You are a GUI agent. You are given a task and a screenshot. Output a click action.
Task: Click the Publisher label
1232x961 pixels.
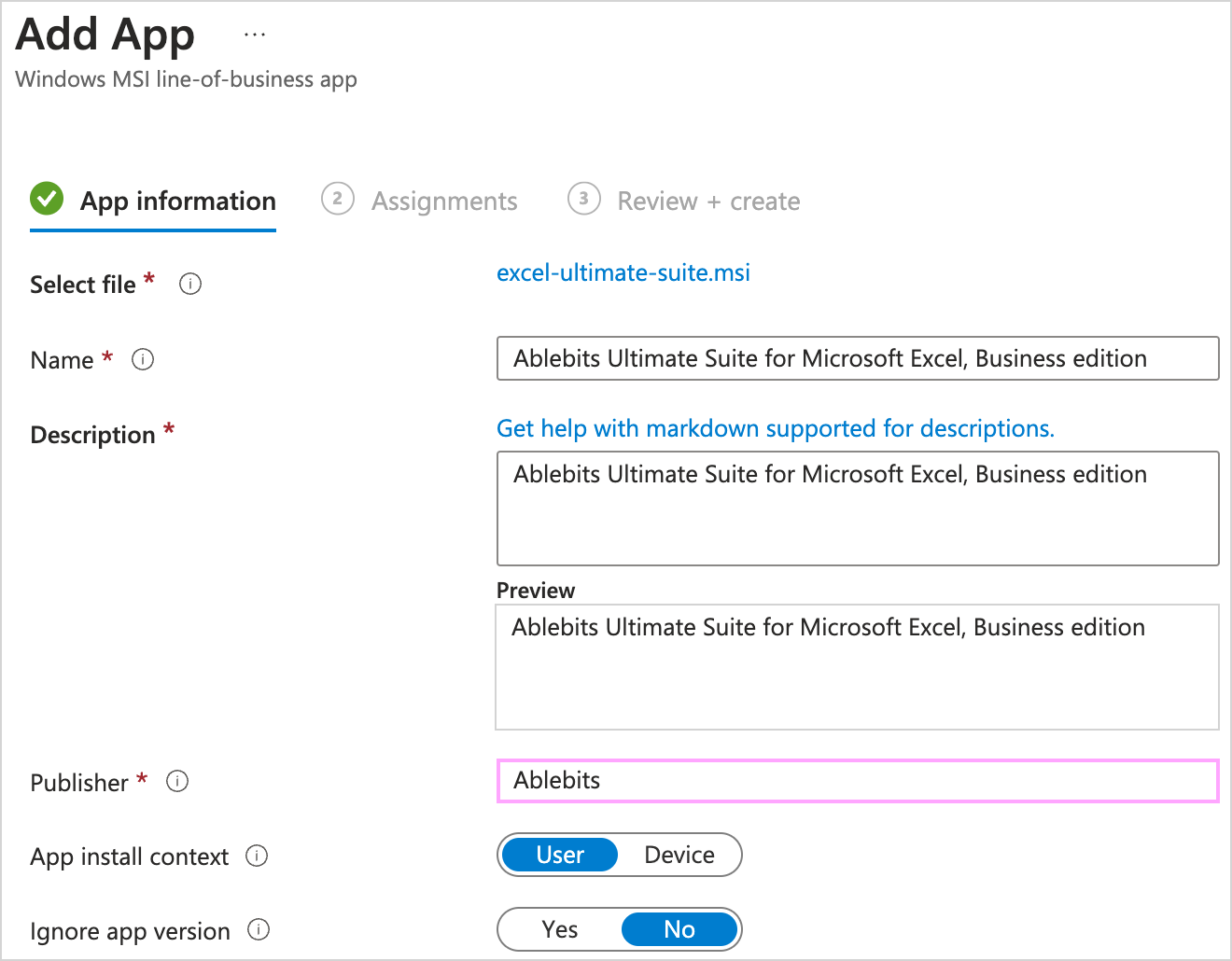(x=79, y=783)
